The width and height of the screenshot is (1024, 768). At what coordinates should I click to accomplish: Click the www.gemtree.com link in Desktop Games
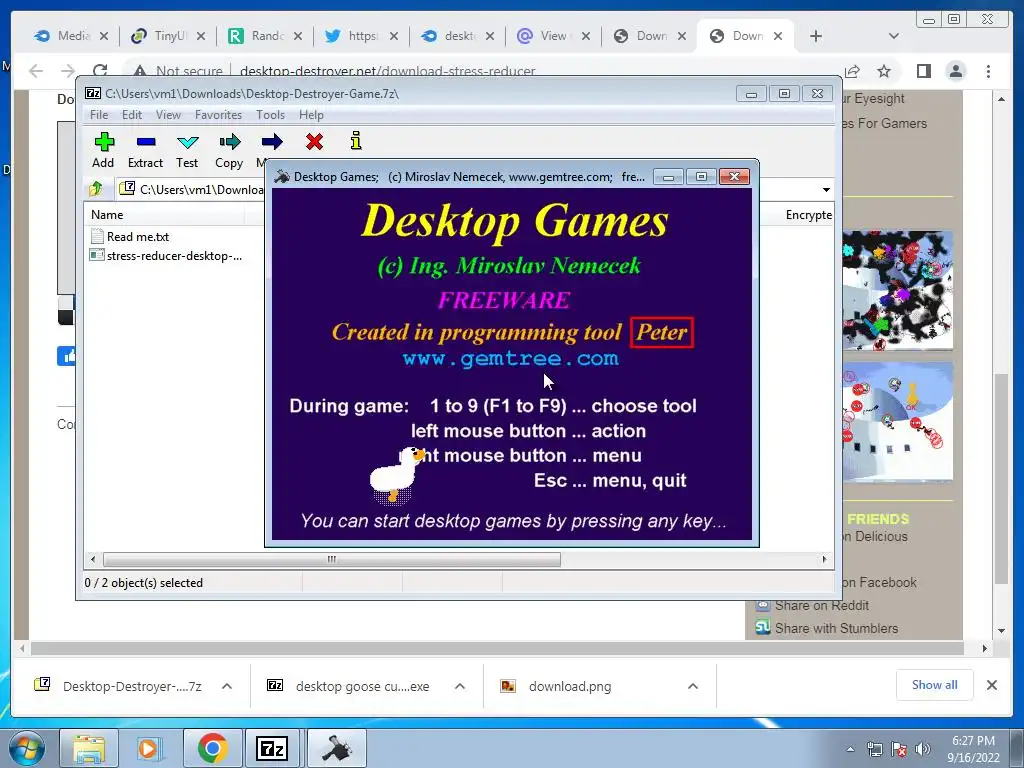point(510,359)
